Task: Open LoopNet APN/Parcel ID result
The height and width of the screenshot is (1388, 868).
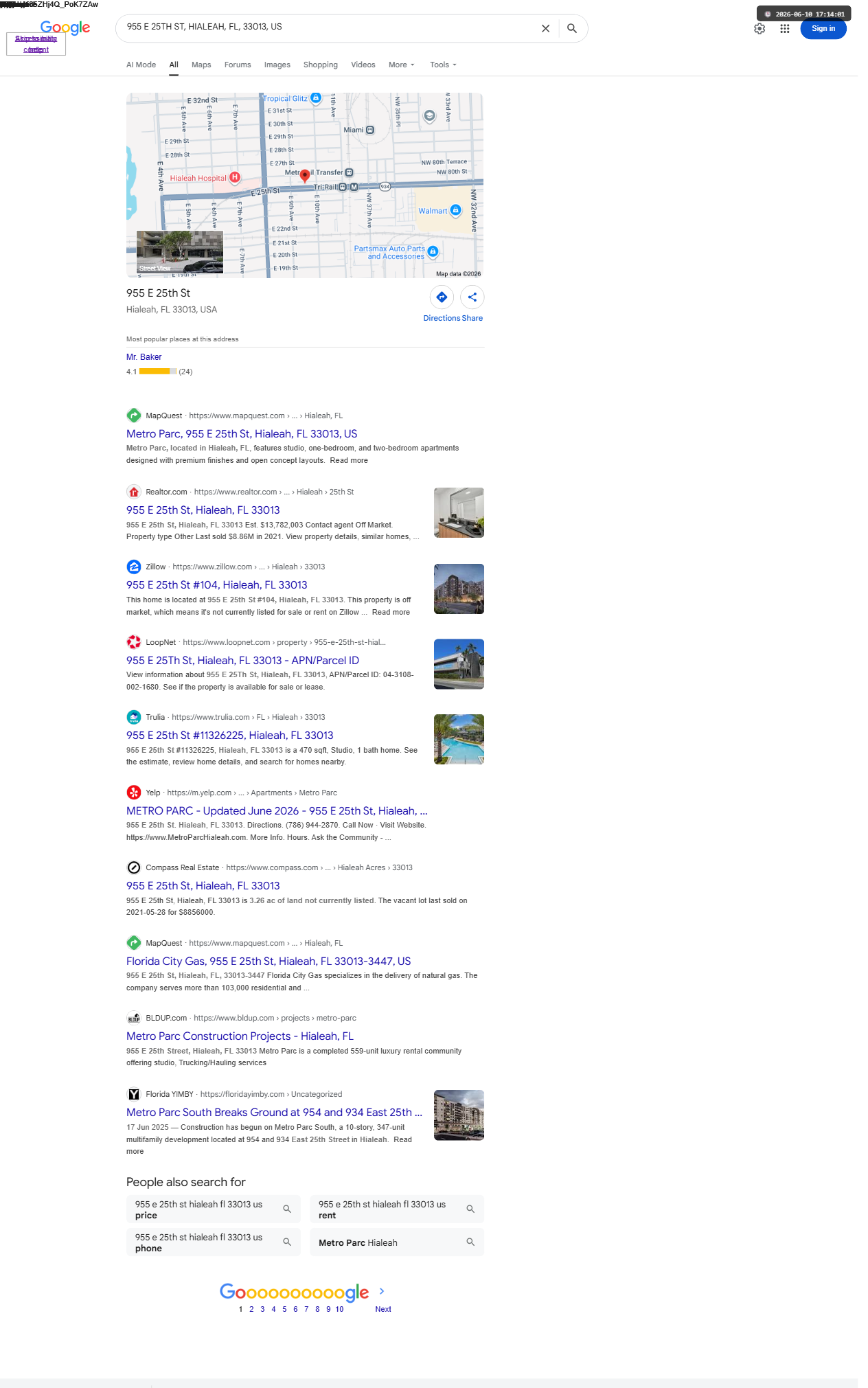Action: (x=242, y=661)
